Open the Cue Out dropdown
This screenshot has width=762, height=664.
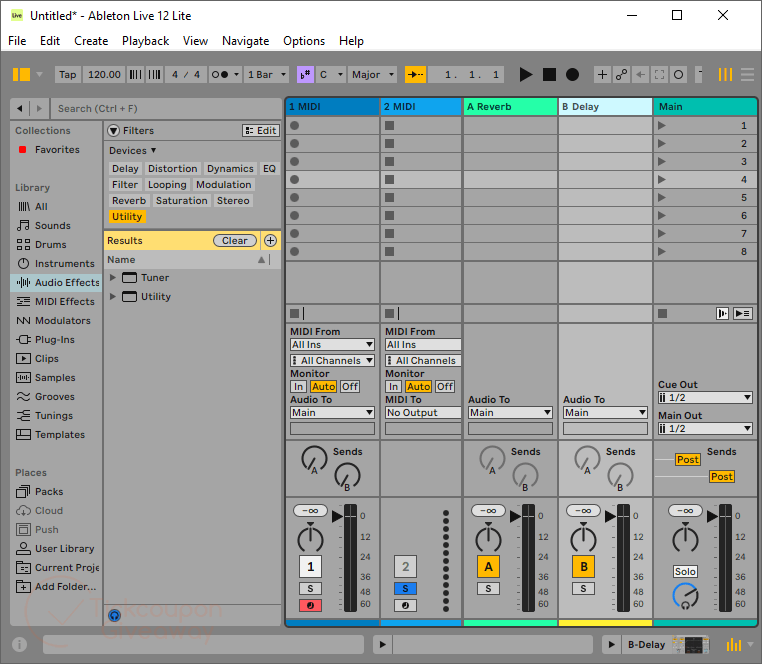click(704, 398)
